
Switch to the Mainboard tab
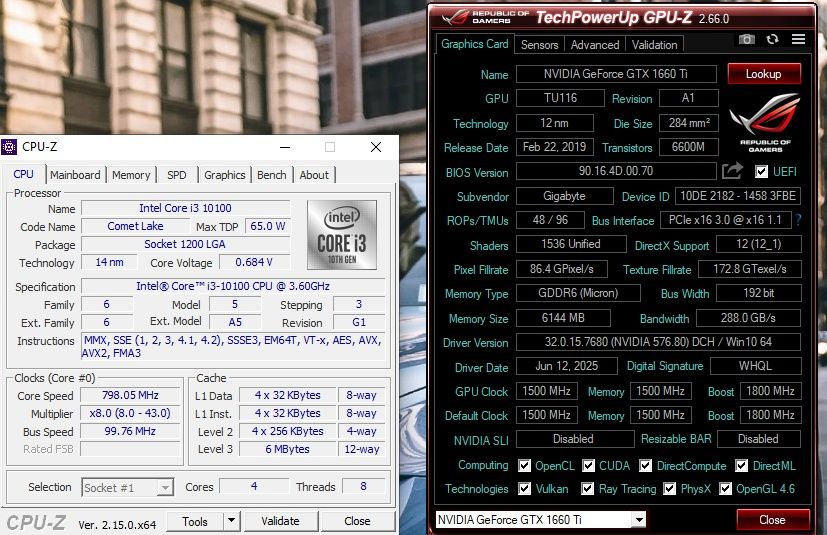(x=75, y=175)
